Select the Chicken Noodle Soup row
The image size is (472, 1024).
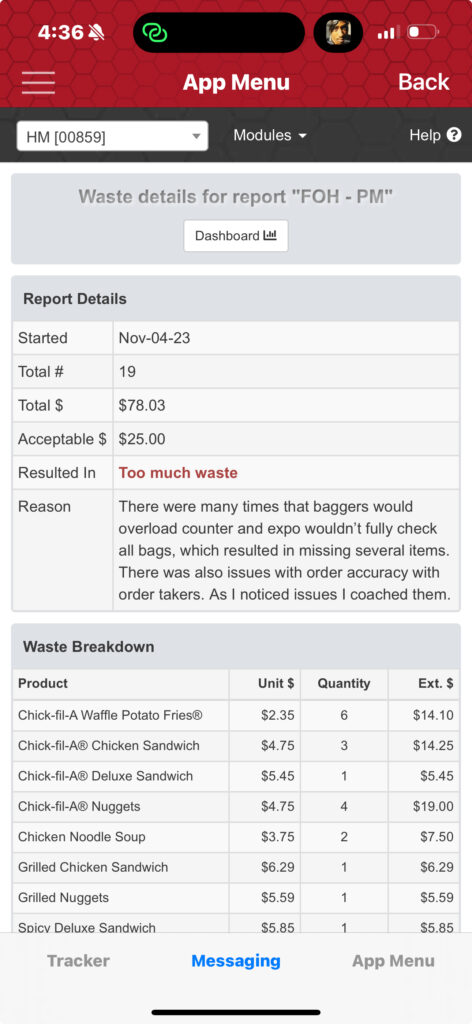click(236, 837)
